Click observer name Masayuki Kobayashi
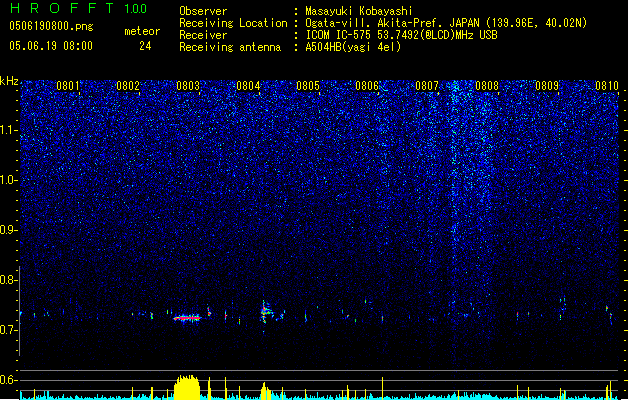This screenshot has height=400, width=629. (359, 11)
